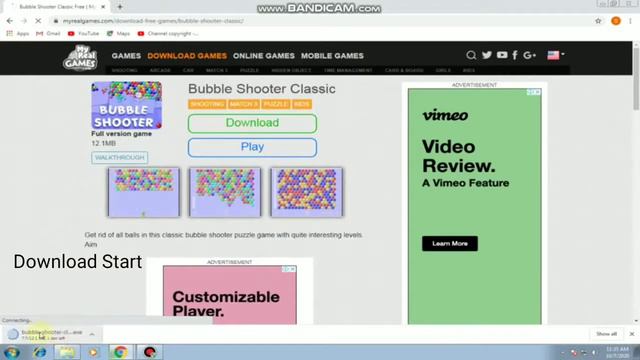
Task: Click the address bar URL field
Action: tap(322, 21)
